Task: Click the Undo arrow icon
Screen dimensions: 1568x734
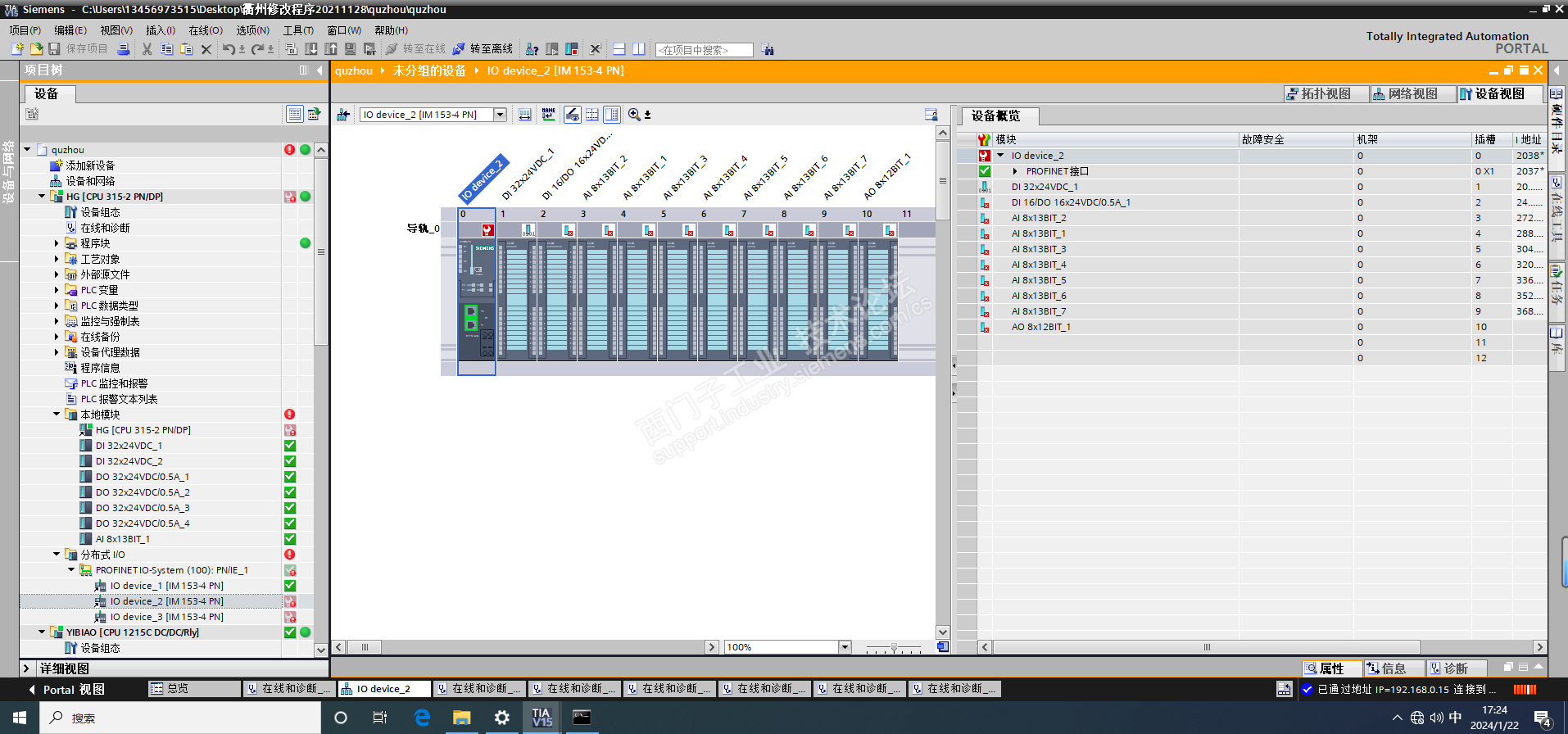Action: [229, 49]
